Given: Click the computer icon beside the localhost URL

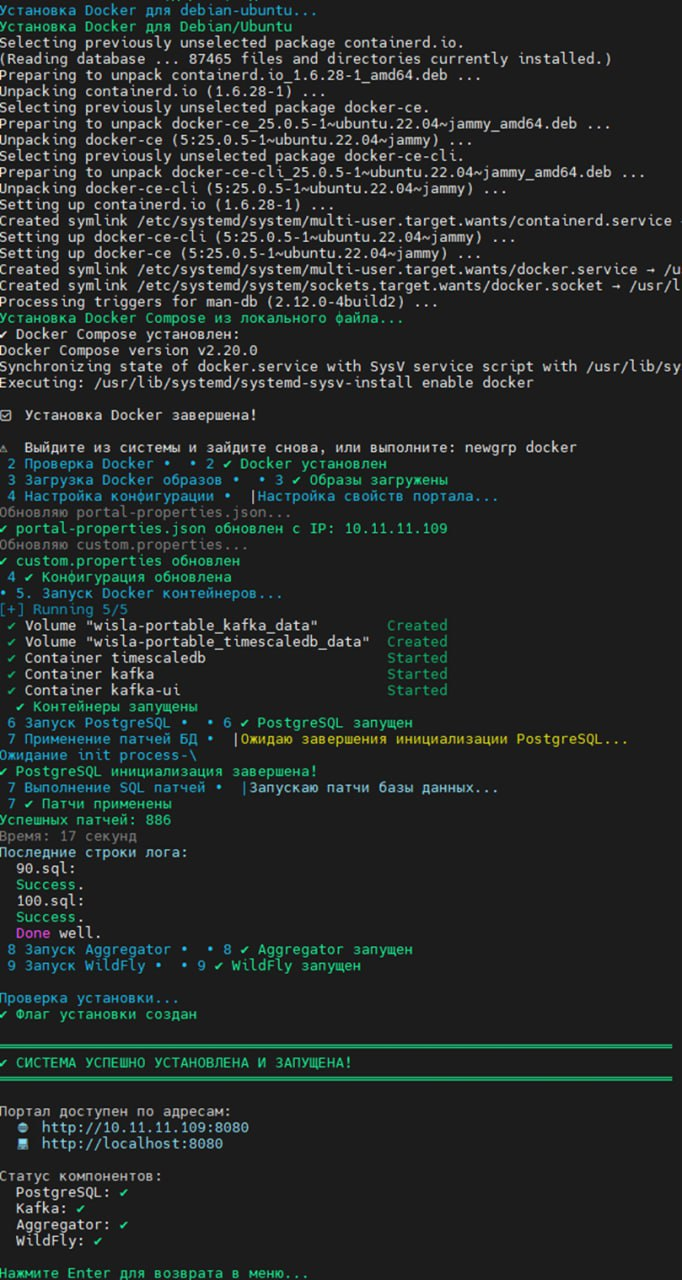Looking at the screenshot, I should tap(22, 1144).
